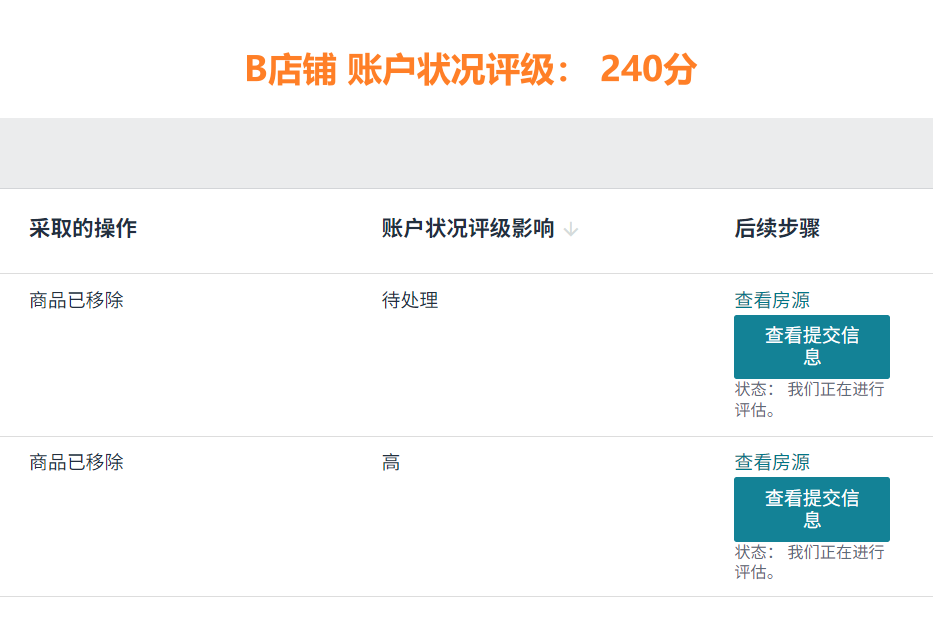
Task: Select the 后续步骤 column header
Action: click(x=777, y=228)
